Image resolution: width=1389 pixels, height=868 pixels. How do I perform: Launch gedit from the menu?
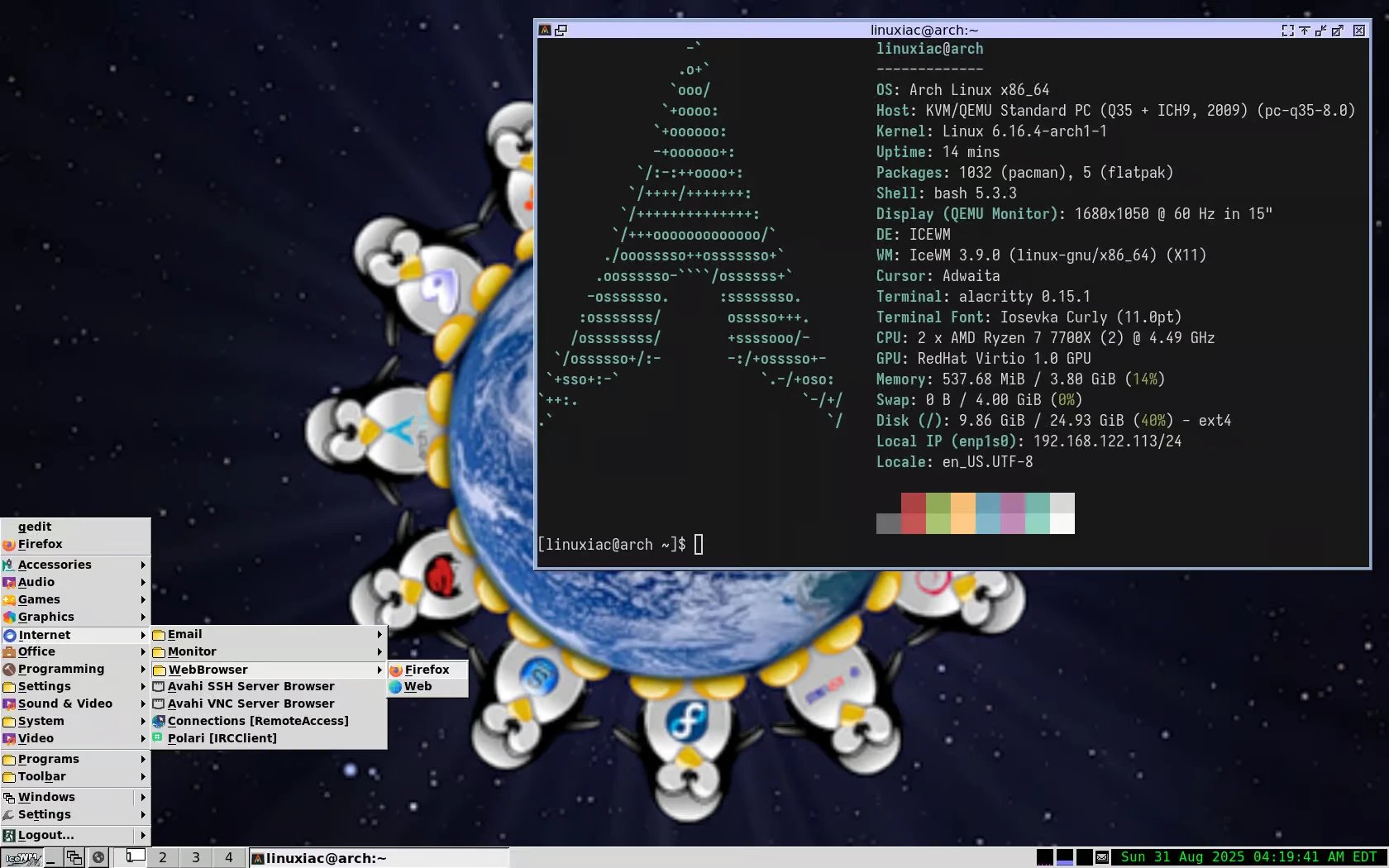[x=33, y=527]
